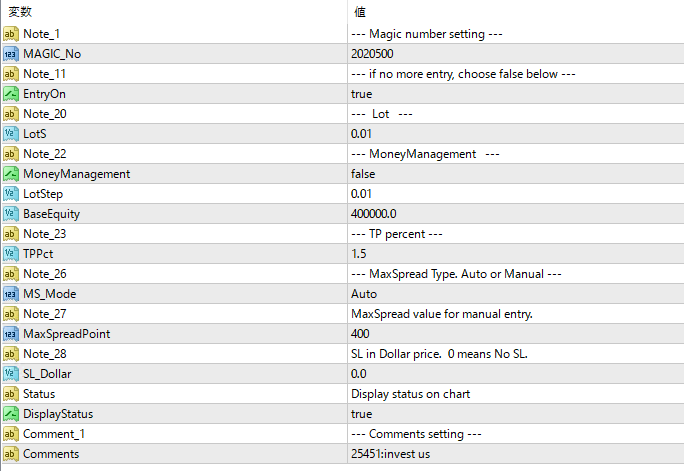Select the LotStep variable name
The height and width of the screenshot is (471, 684).
46,193
